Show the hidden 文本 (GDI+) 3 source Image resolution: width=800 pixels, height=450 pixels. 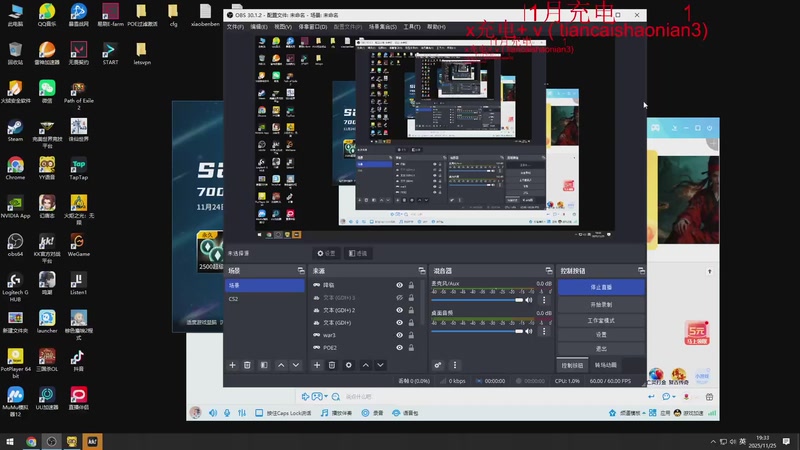click(399, 297)
